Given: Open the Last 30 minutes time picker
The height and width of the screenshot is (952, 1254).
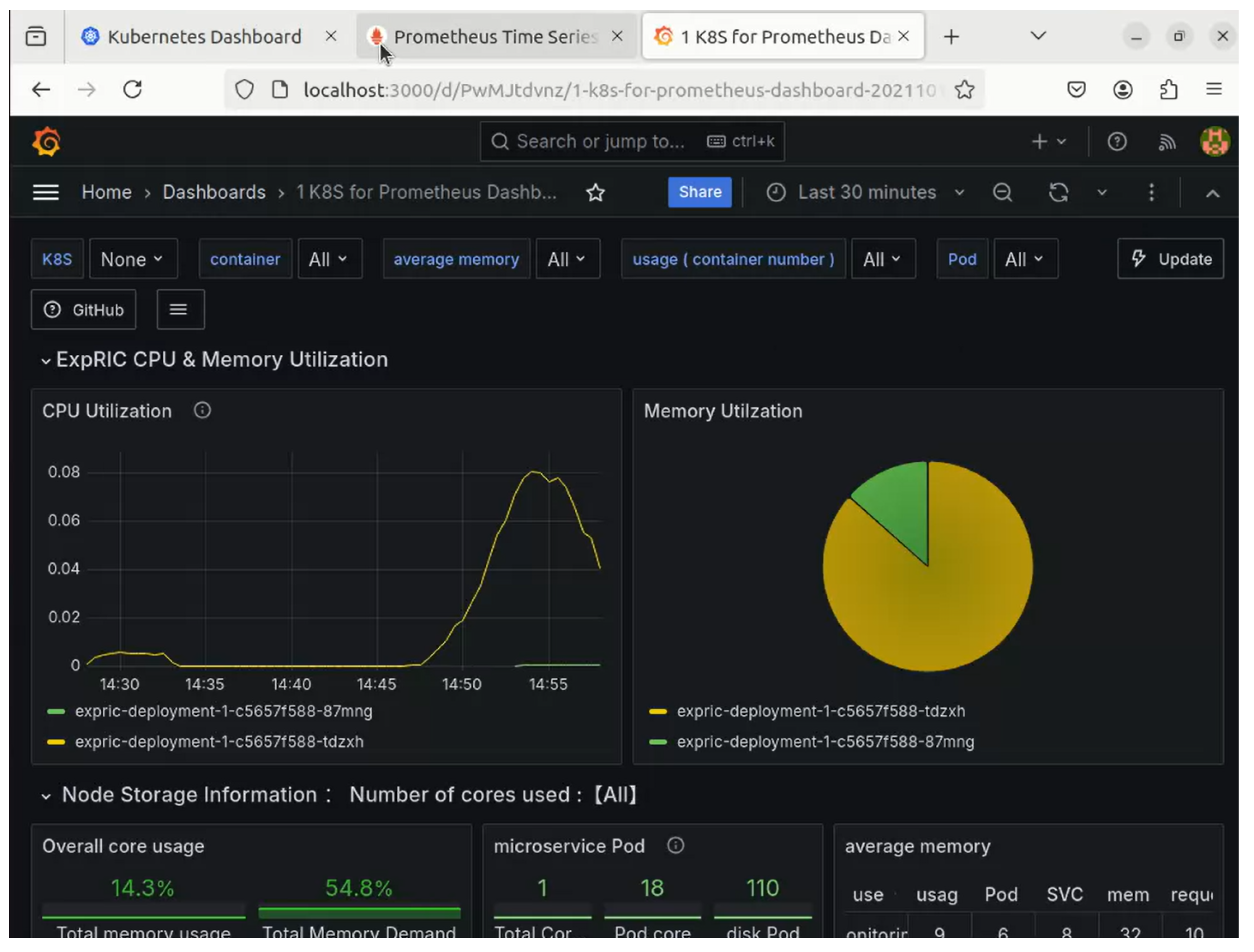Looking at the screenshot, I should click(x=866, y=193).
